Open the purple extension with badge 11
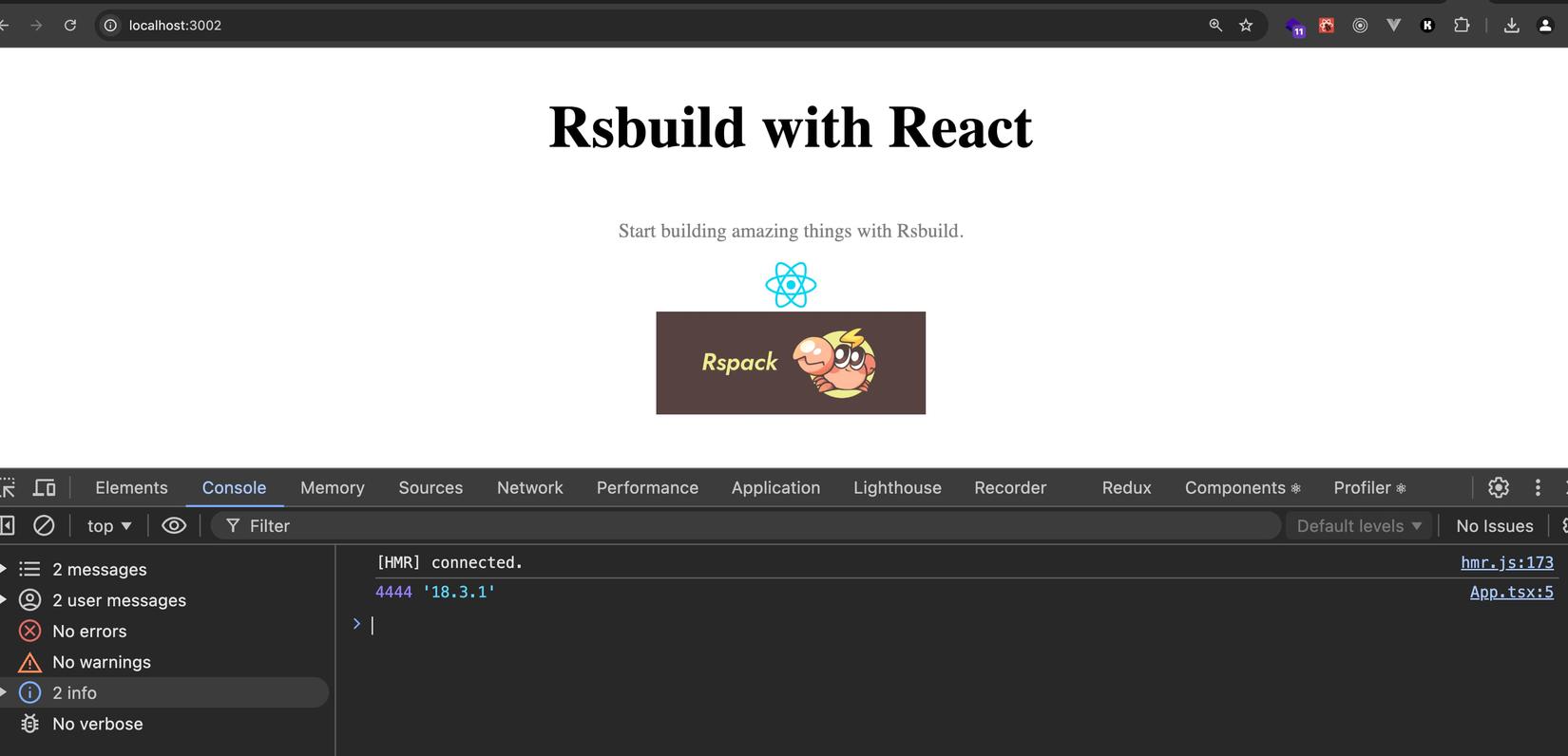 [x=1295, y=27]
